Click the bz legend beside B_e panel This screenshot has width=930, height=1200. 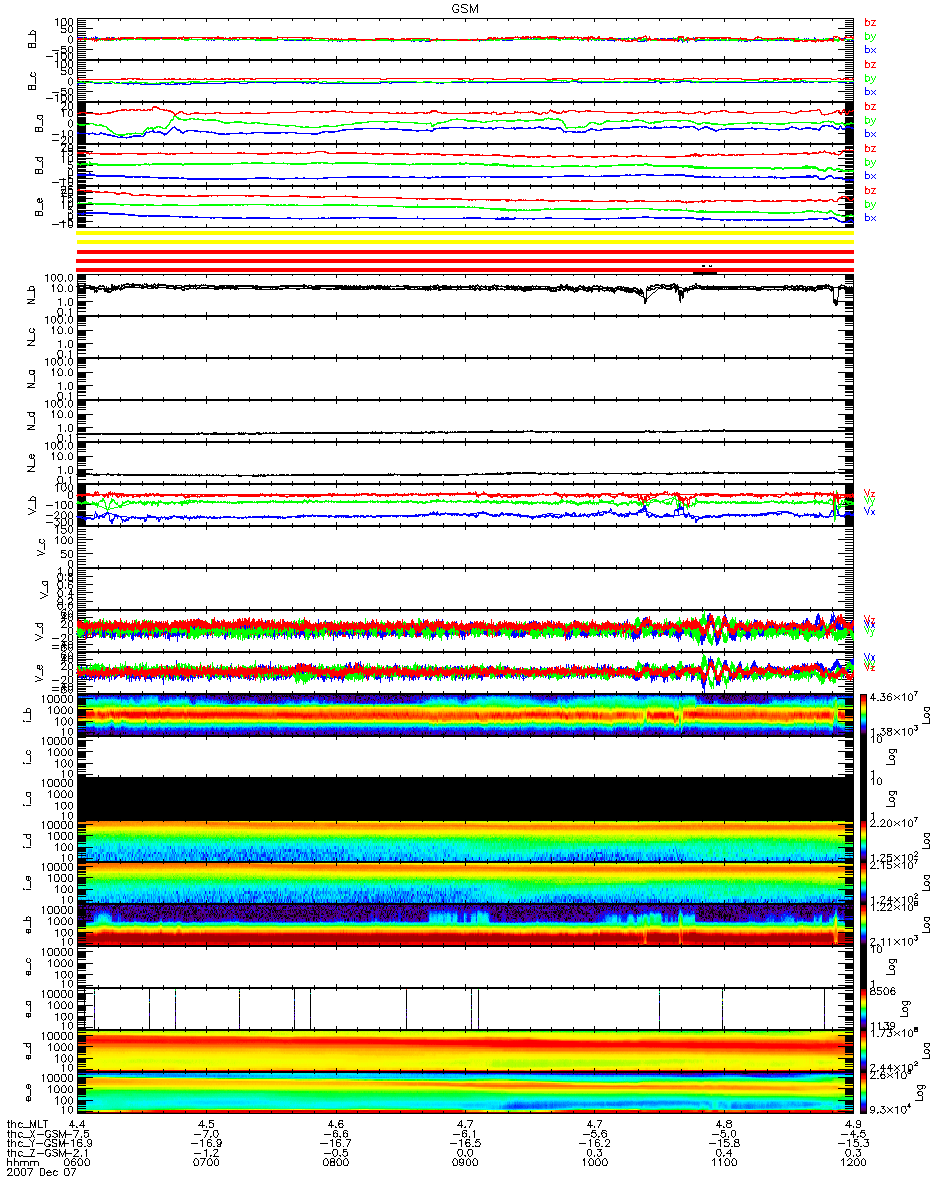pyautogui.click(x=870, y=191)
